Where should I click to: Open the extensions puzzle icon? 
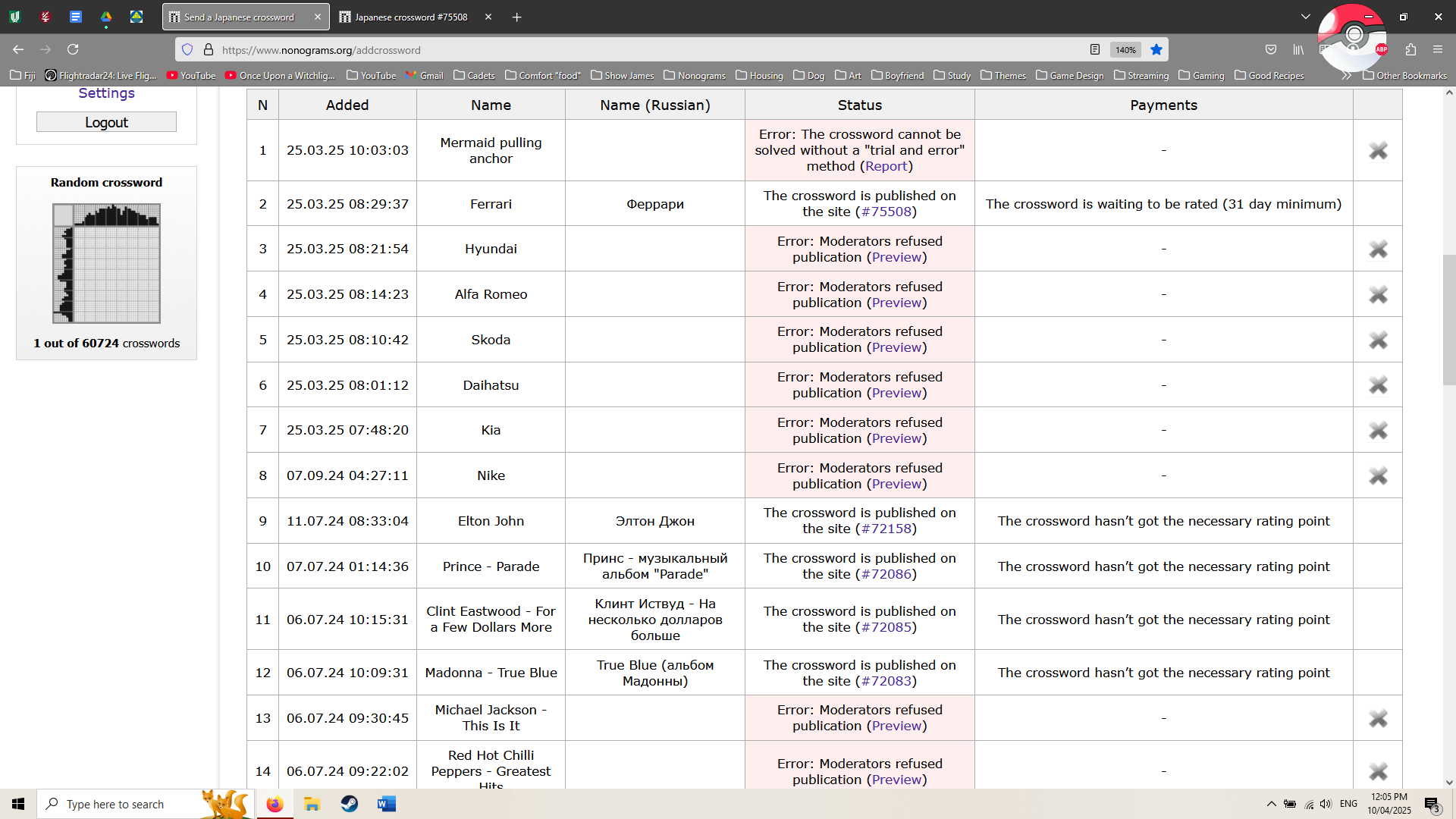[x=1410, y=49]
